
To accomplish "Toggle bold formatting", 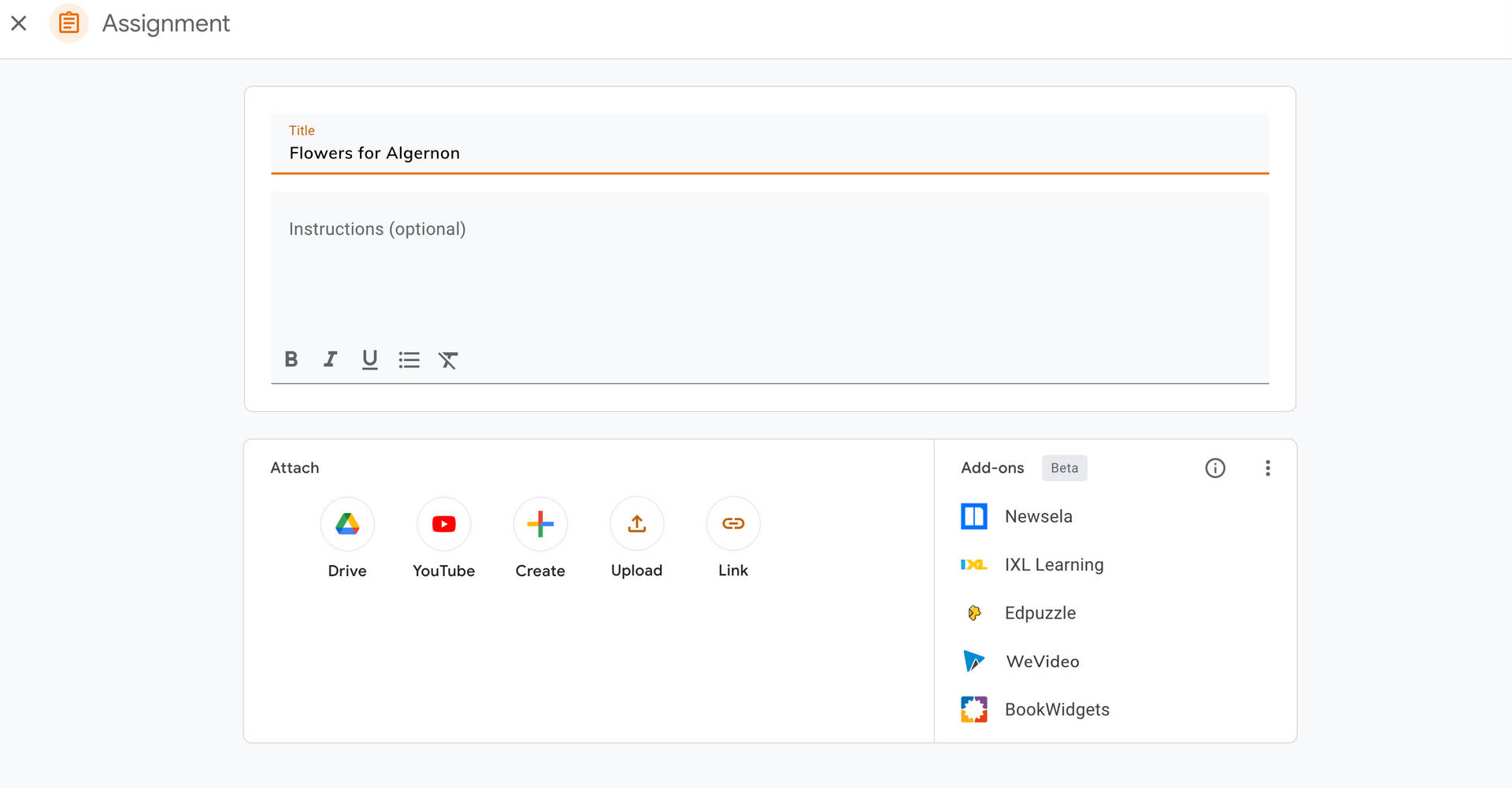I will (x=291, y=359).
